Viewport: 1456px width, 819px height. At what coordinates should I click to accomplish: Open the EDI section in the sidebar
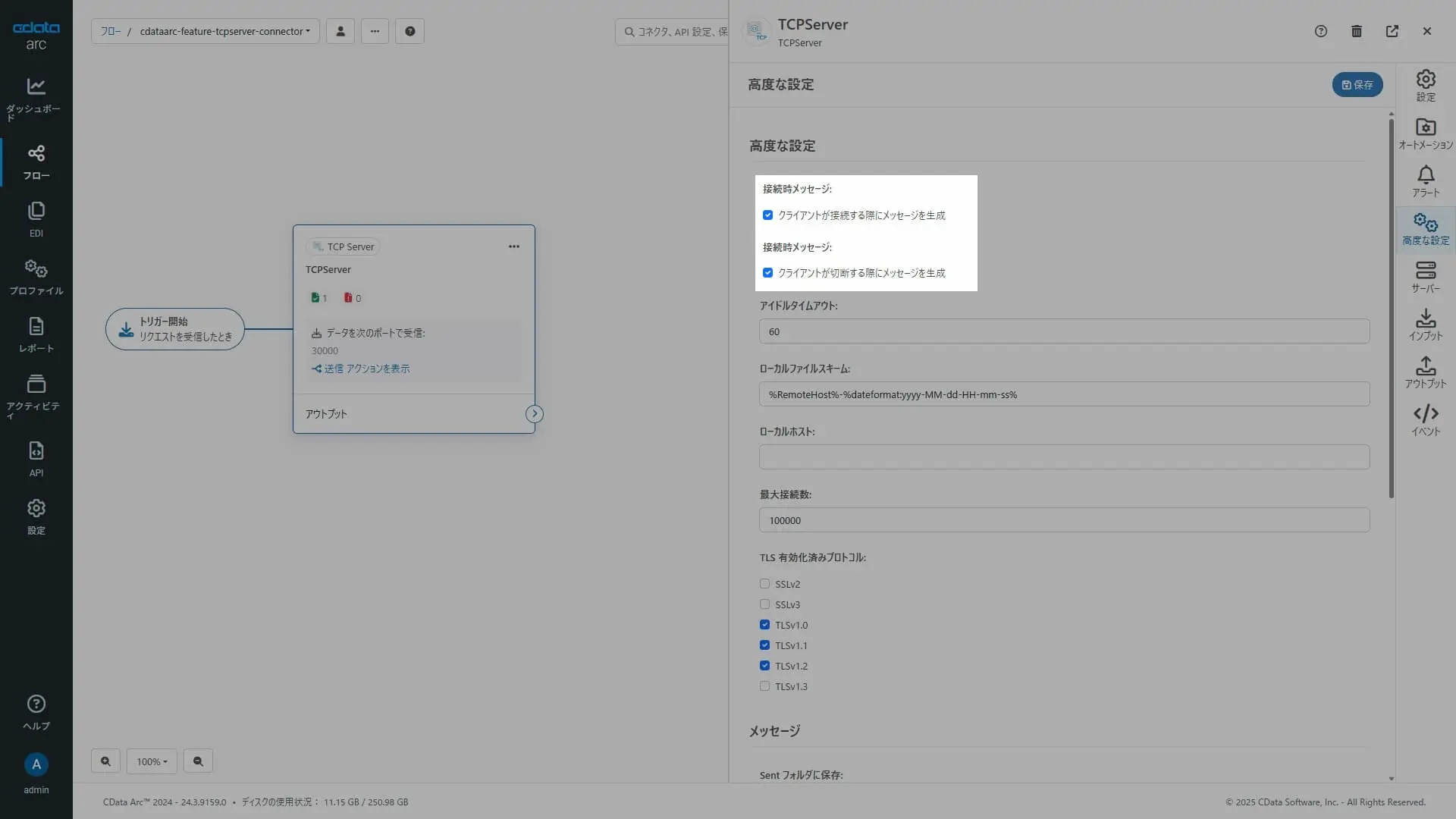coord(36,219)
